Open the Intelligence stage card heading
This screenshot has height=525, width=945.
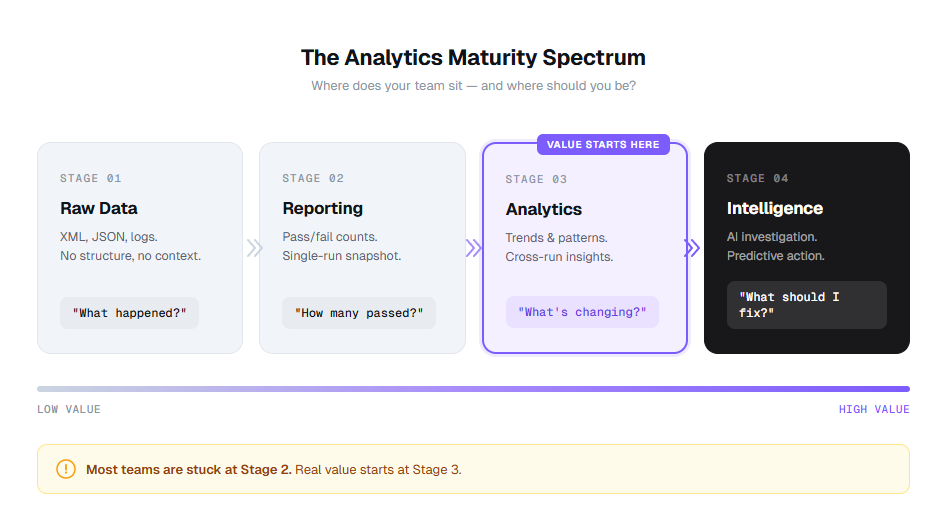(775, 208)
